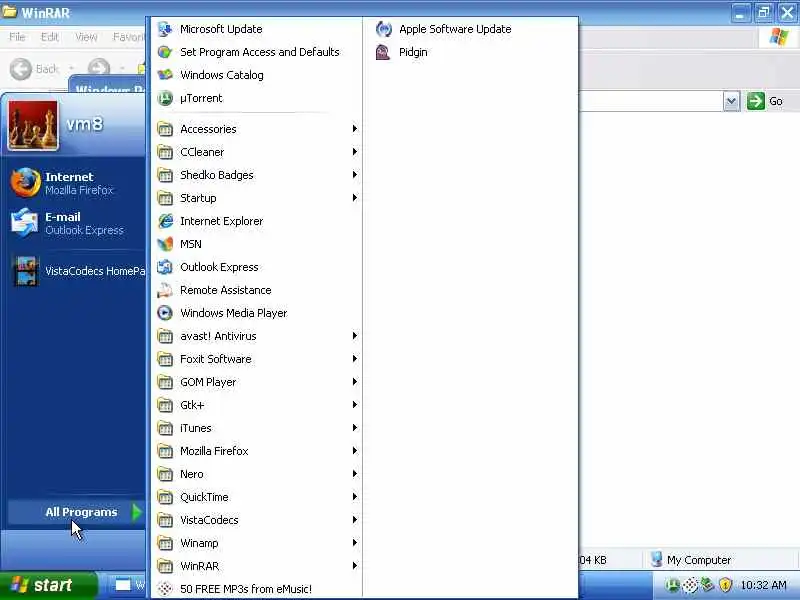800x600 pixels.
Task: Launch Windows Media Player icon
Action: [x=165, y=313]
